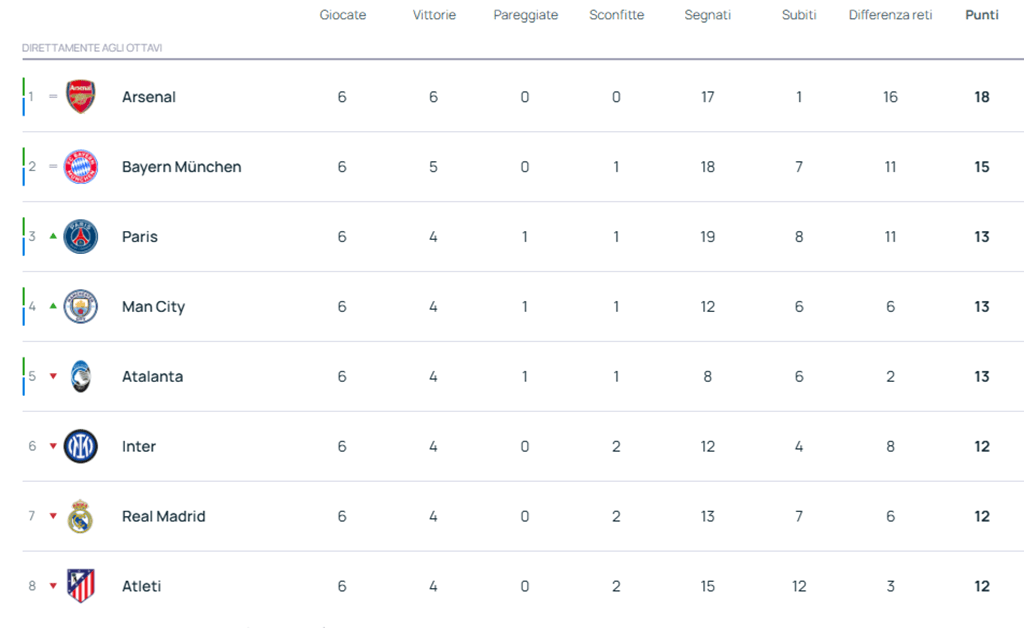
Task: Click the Atalanta team name
Action: (152, 377)
